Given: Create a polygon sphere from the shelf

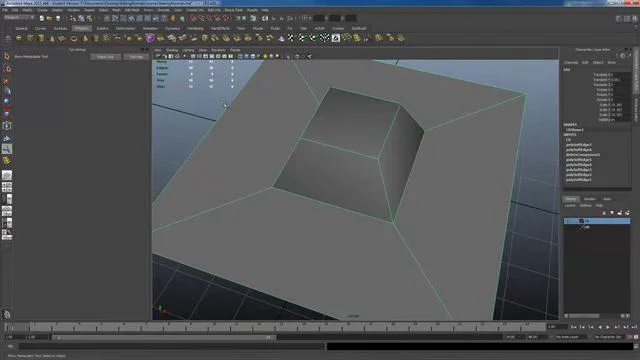Looking at the screenshot, I should 19,38.
